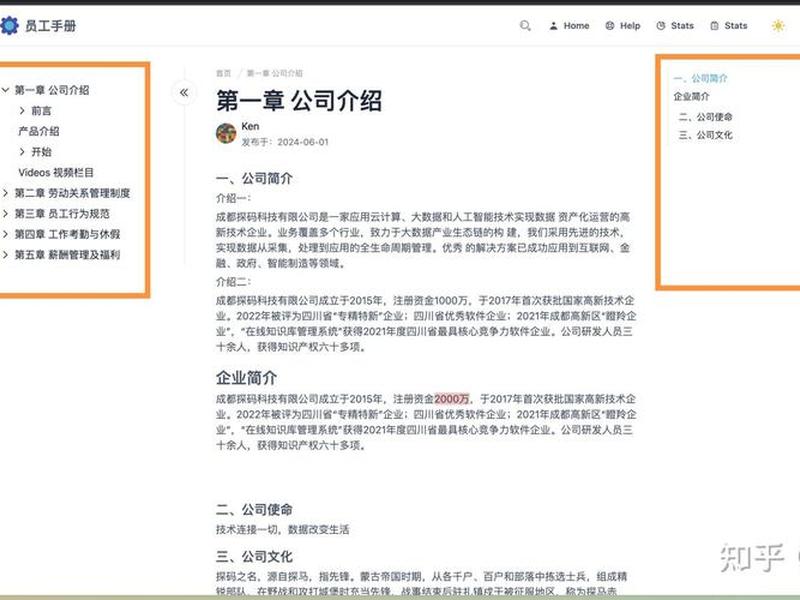800x600 pixels.
Task: Expand the 第五章 薪酬管理及福利 chevron
Action: click(x=6, y=255)
